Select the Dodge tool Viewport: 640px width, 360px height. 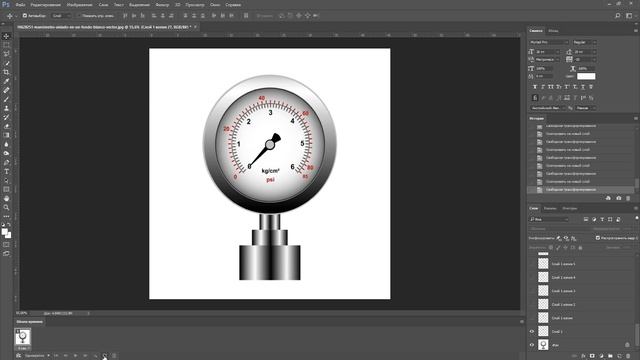[6, 153]
